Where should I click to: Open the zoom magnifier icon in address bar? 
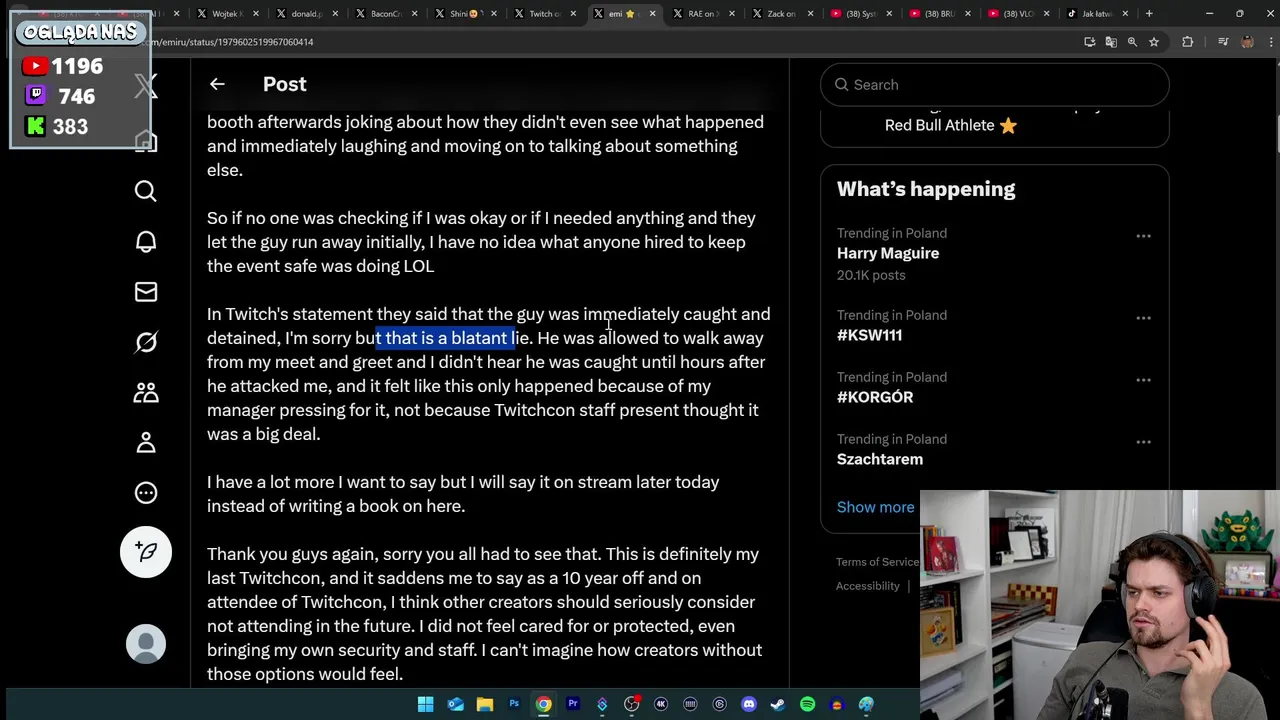coord(1132,42)
